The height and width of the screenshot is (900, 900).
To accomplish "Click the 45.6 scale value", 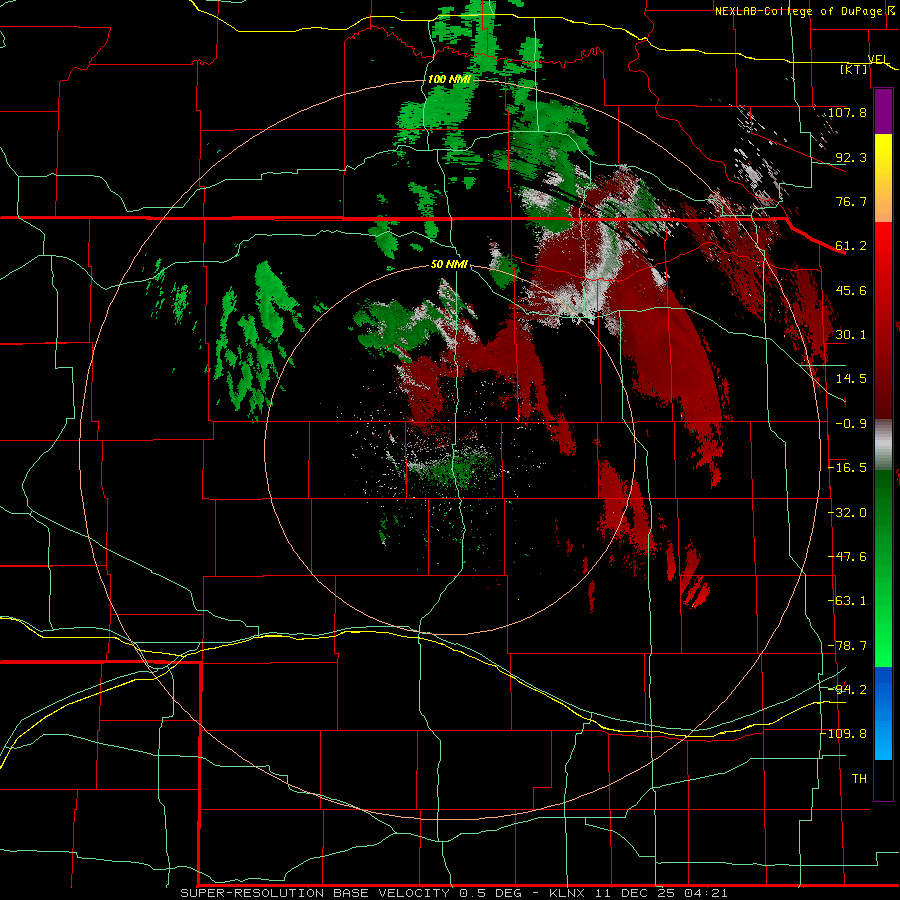I will 851,290.
